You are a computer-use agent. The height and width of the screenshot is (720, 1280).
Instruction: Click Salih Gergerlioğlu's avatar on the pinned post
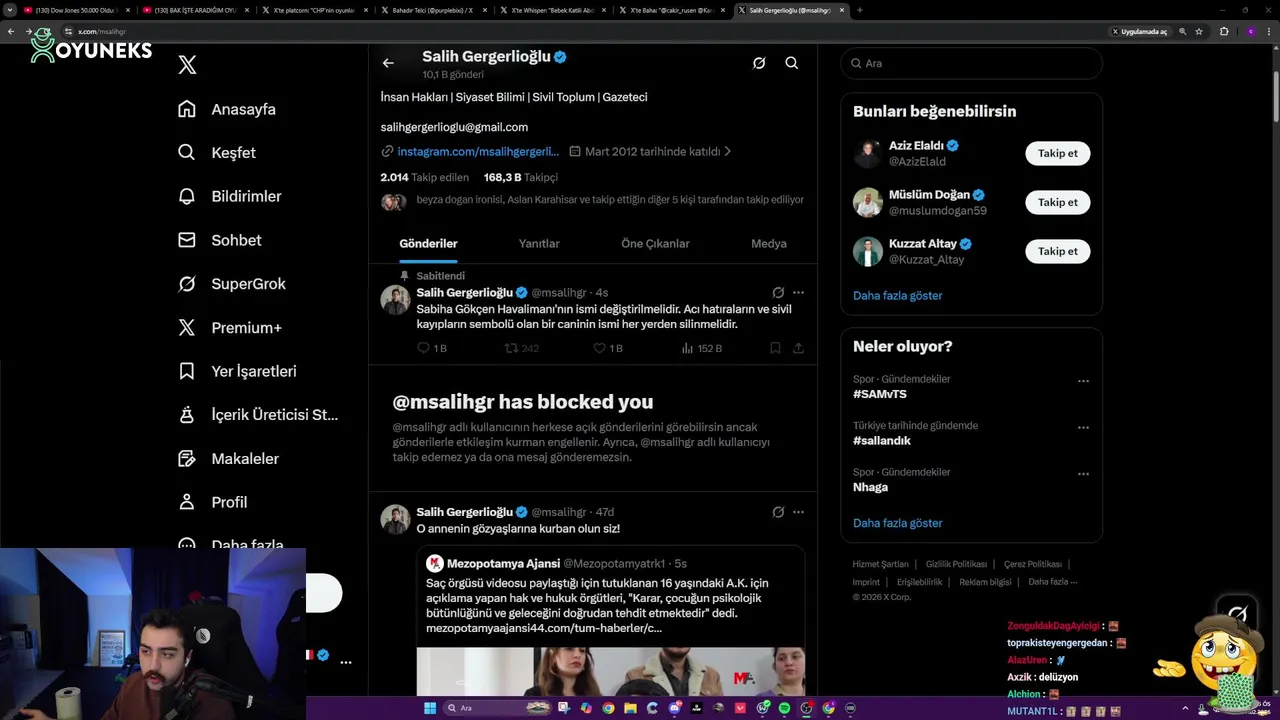point(395,300)
